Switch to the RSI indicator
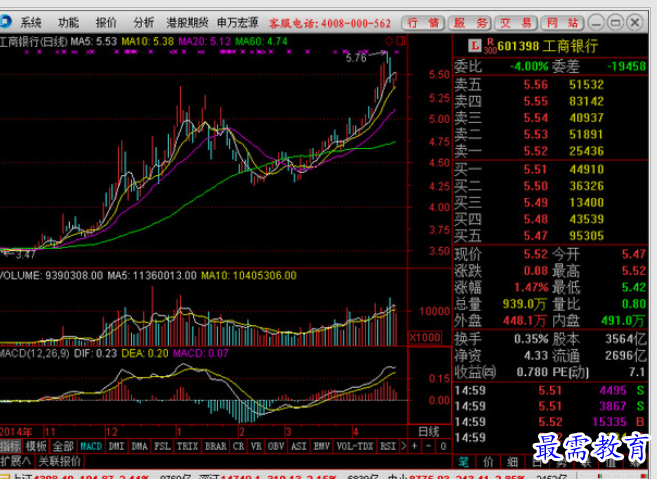The height and width of the screenshot is (479, 657). [x=388, y=446]
